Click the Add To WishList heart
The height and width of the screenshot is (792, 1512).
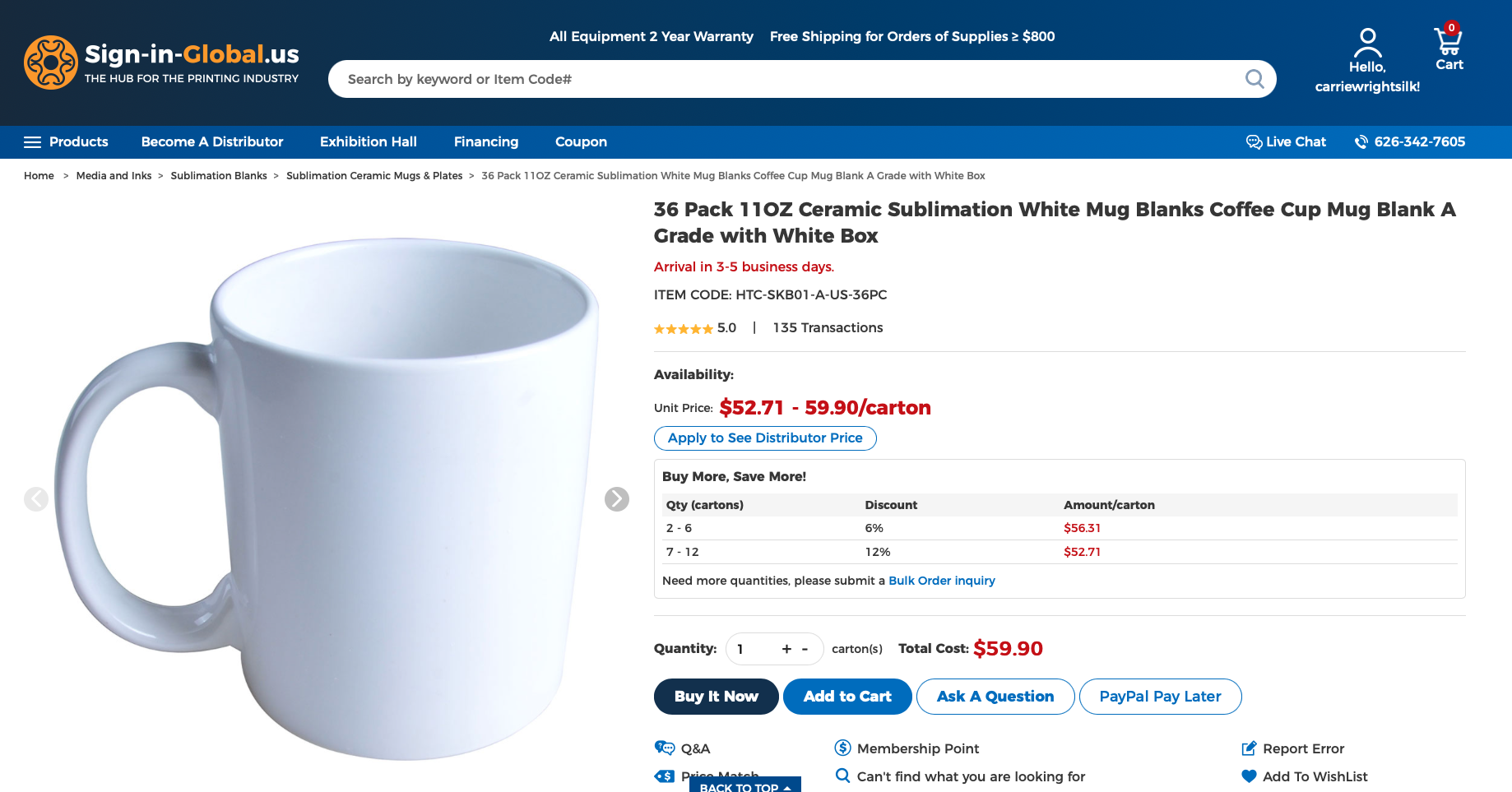[x=1249, y=776]
